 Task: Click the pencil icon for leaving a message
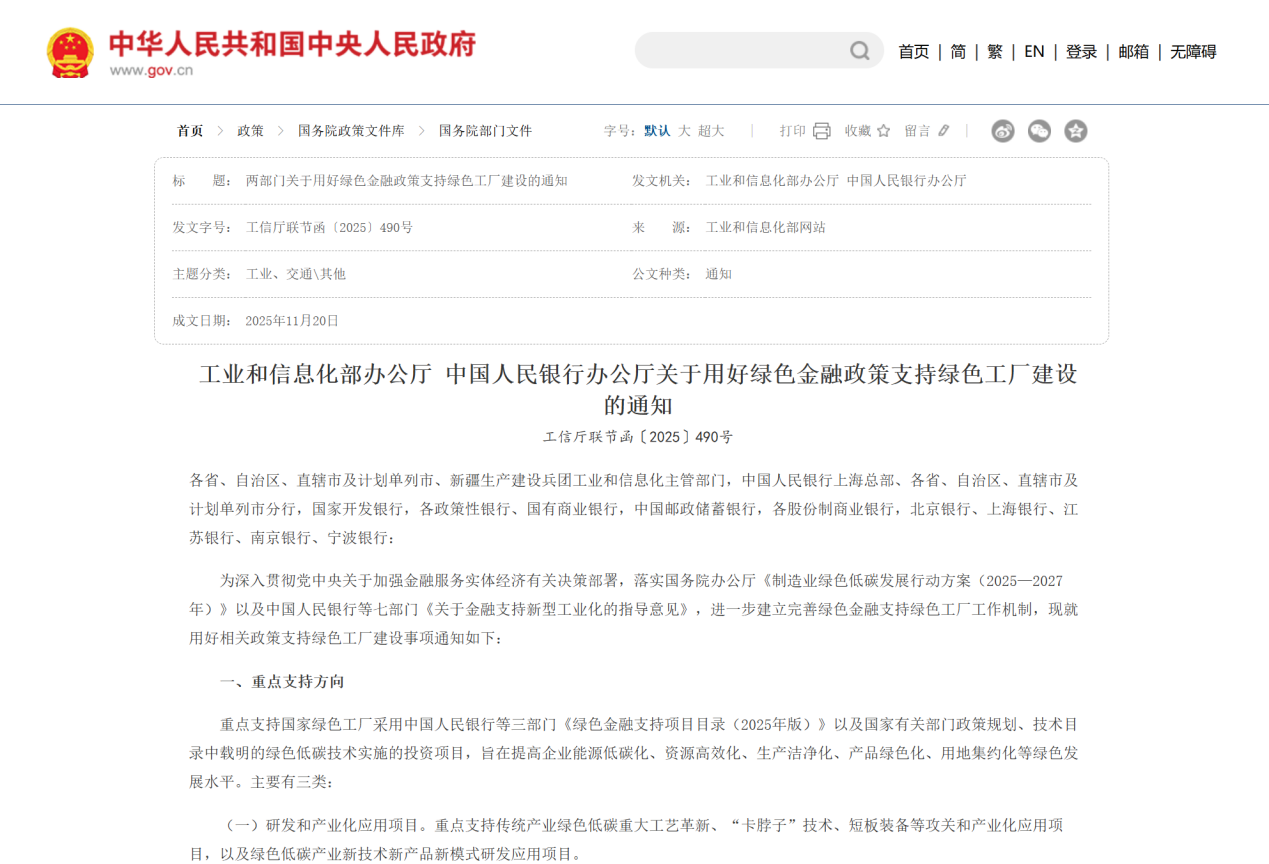pos(944,131)
